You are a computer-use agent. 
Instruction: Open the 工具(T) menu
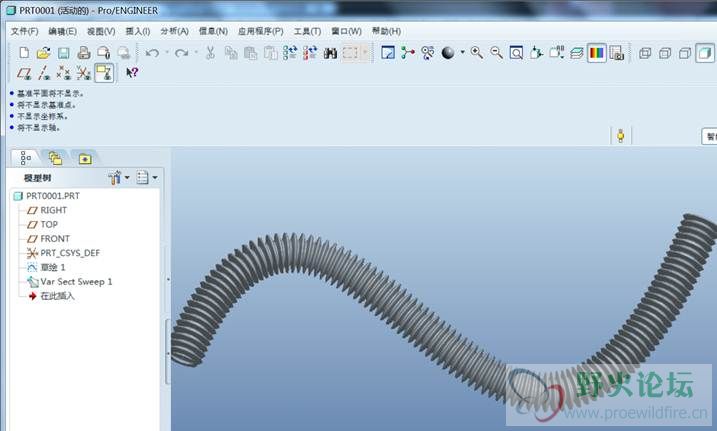coord(307,31)
